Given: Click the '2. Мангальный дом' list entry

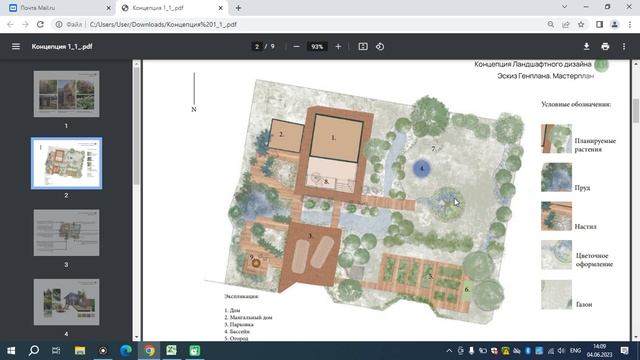Looking at the screenshot, I should (x=248, y=317).
